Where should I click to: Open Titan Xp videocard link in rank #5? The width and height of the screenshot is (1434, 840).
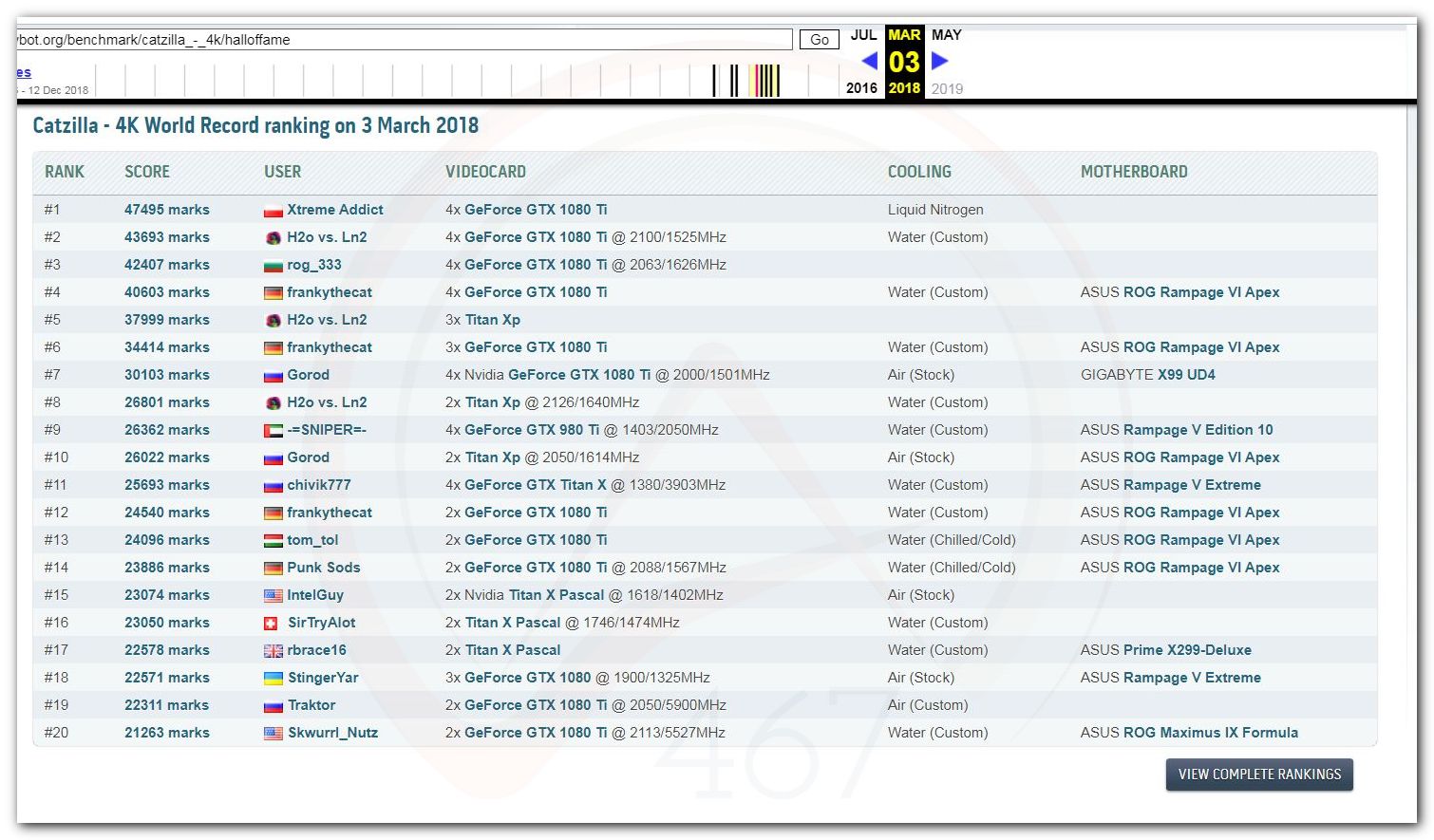coord(493,320)
